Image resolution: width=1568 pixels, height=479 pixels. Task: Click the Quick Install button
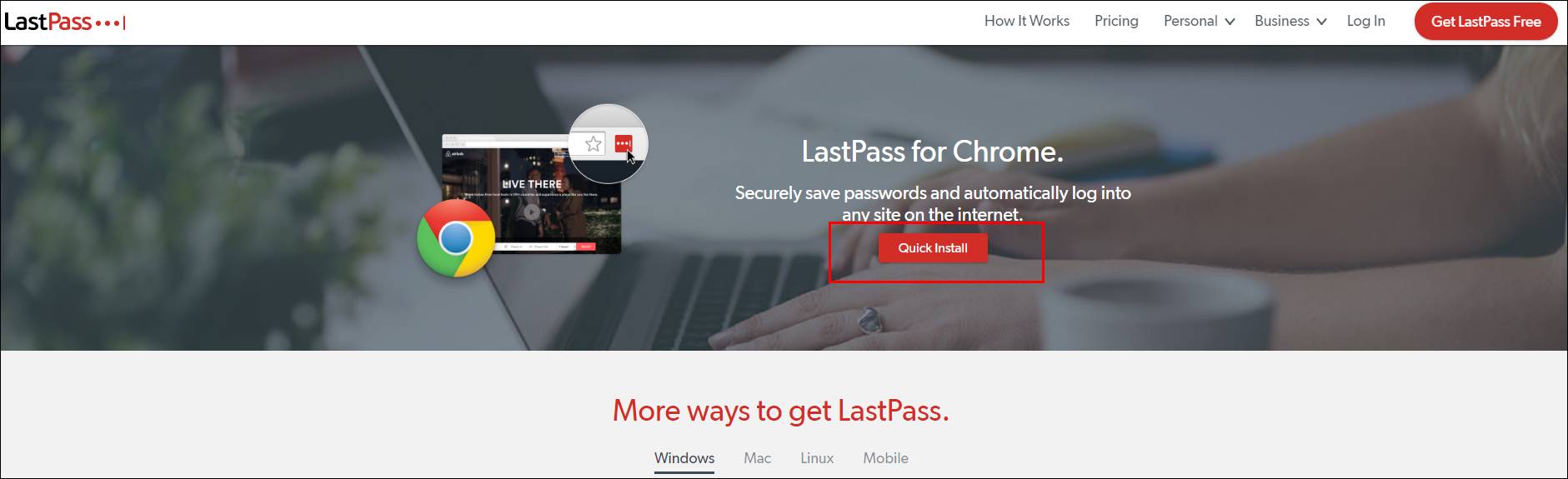(933, 247)
